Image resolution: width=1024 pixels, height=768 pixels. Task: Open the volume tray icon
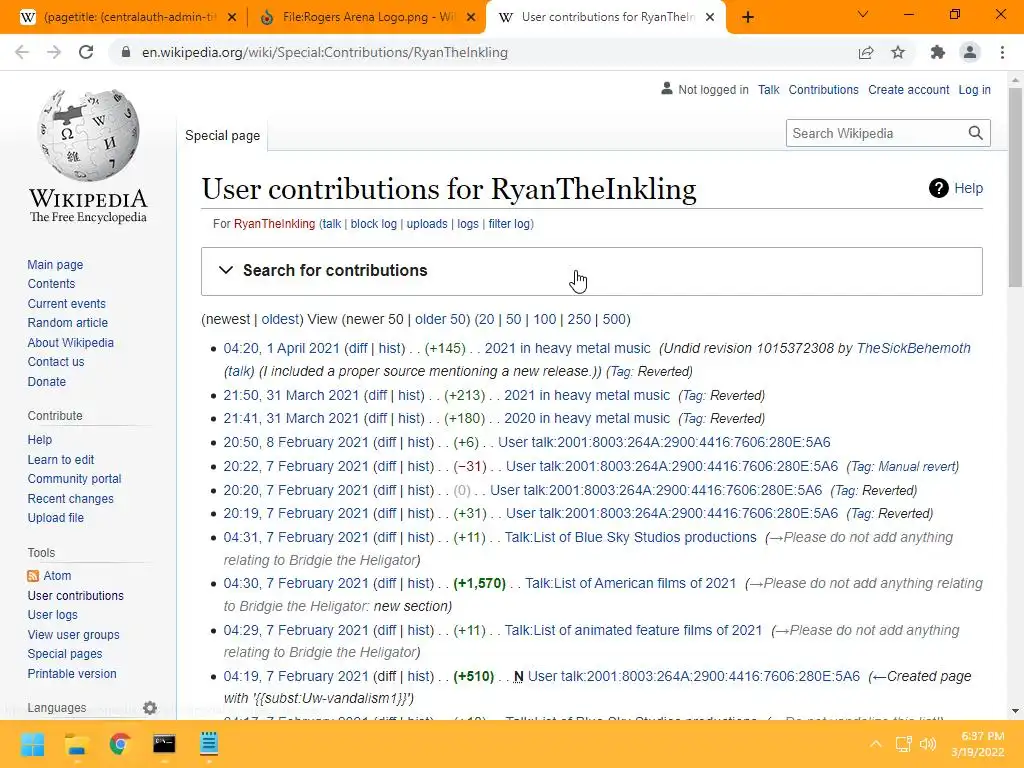coord(927,744)
